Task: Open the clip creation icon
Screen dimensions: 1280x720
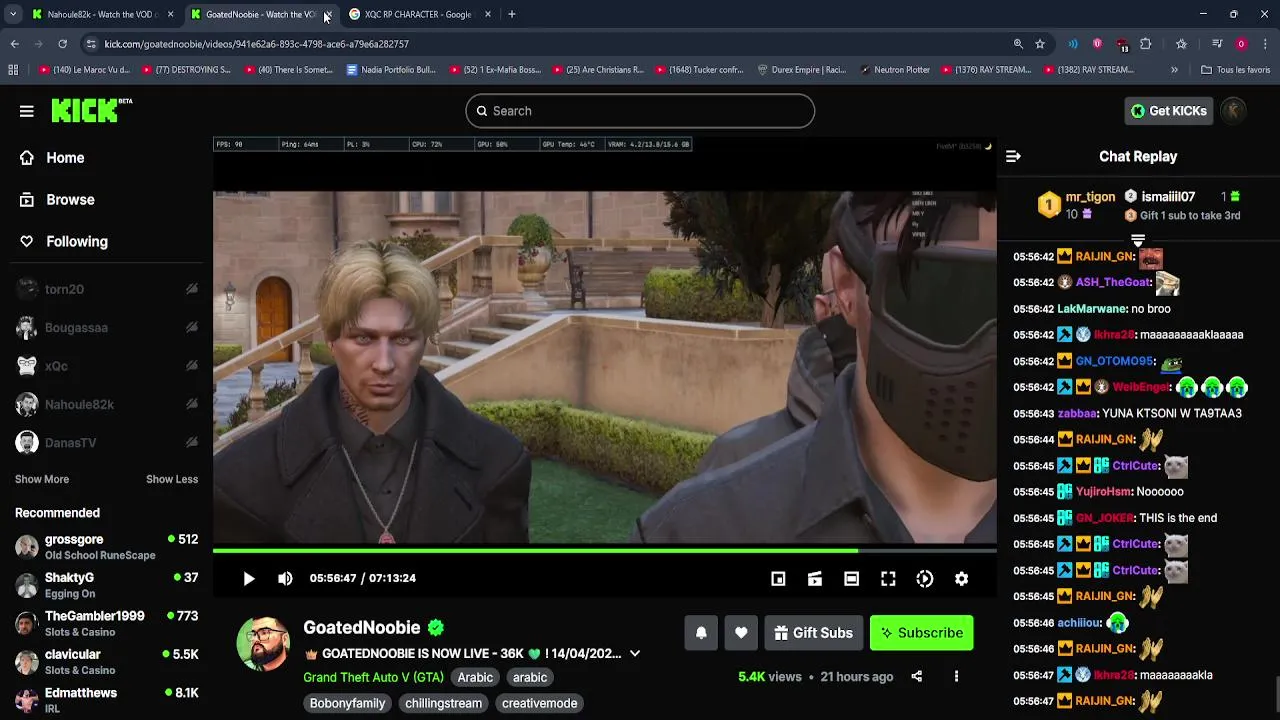Action: pyautogui.click(x=815, y=578)
